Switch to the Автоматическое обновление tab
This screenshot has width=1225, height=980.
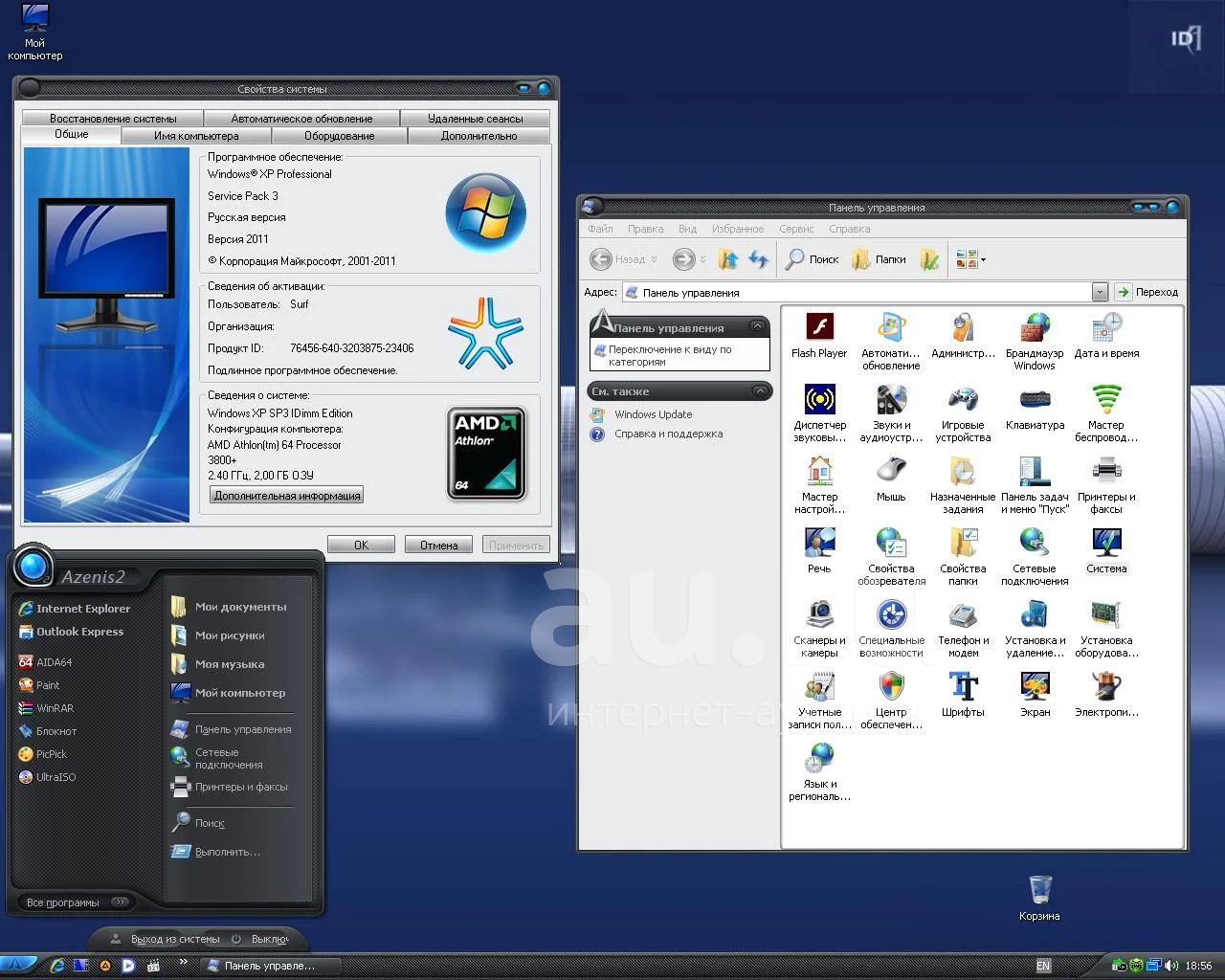coord(301,119)
